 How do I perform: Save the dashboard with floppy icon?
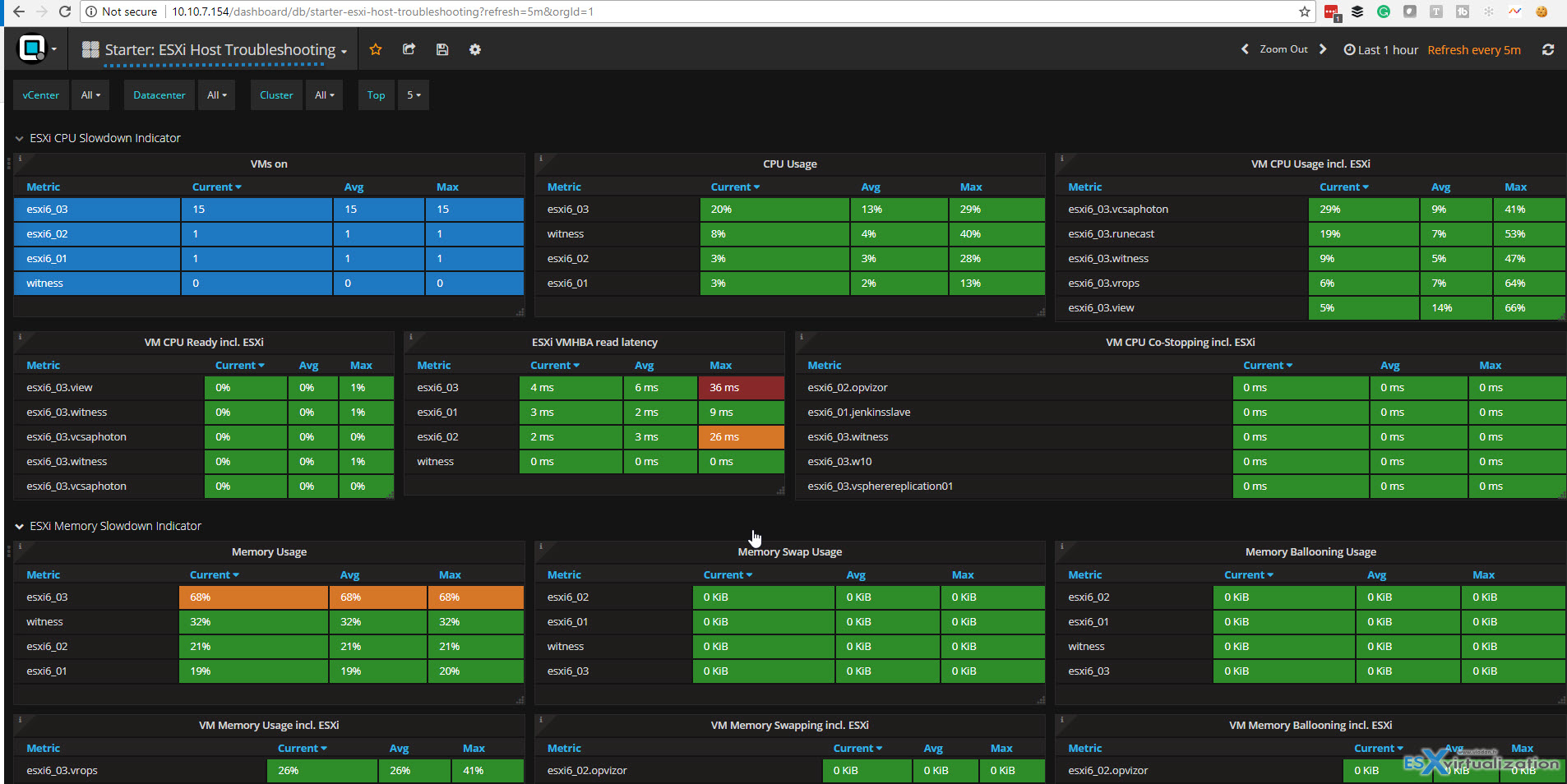[442, 49]
